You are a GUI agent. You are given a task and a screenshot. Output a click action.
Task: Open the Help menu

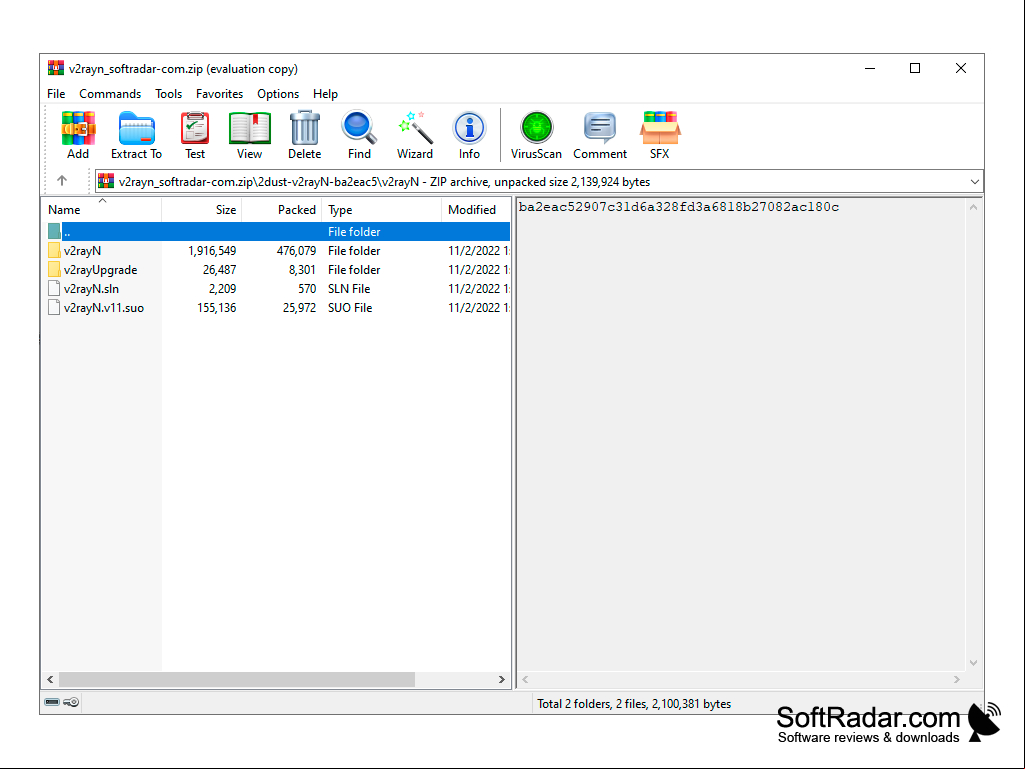(325, 94)
